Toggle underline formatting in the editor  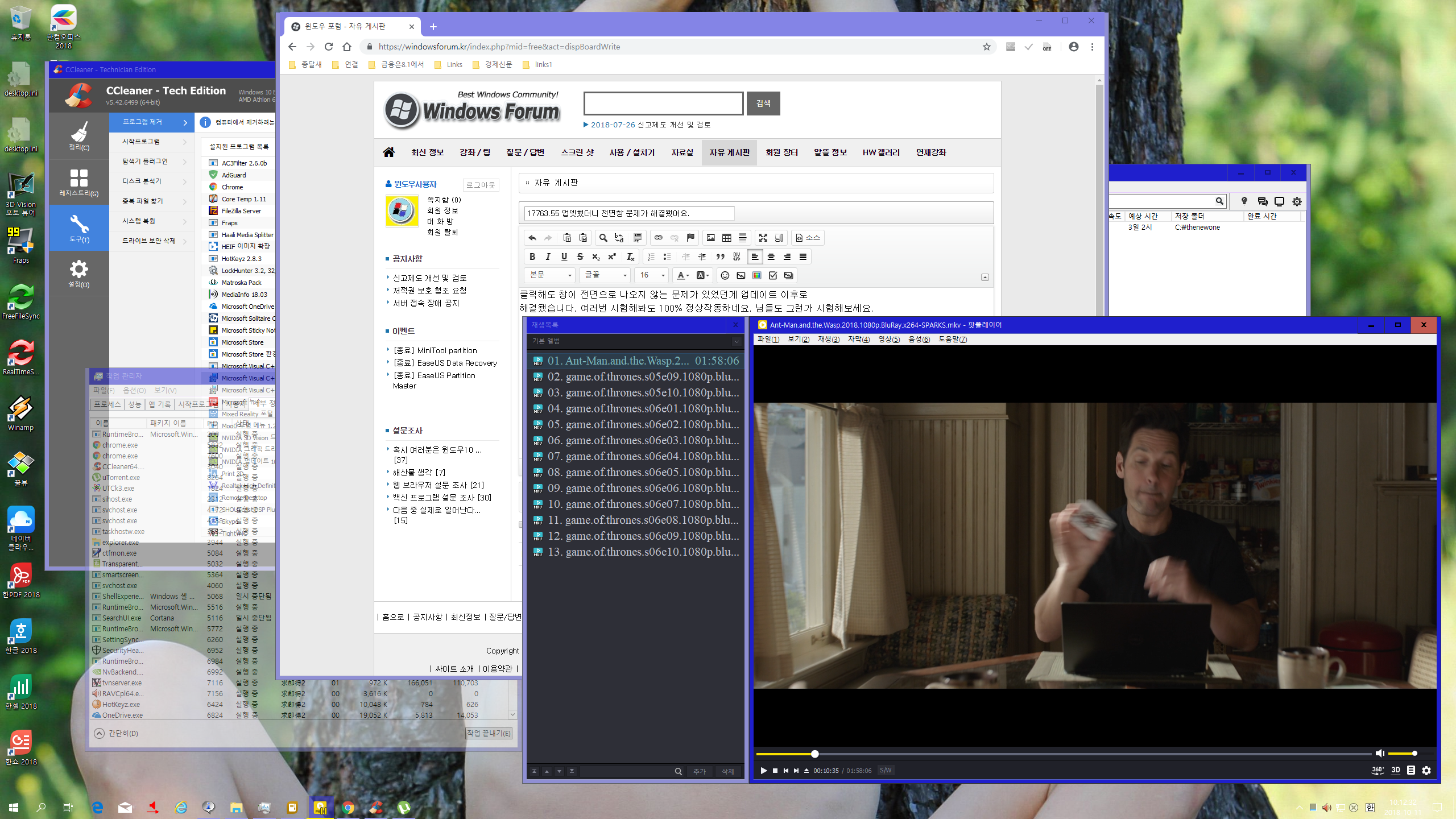pos(564,257)
